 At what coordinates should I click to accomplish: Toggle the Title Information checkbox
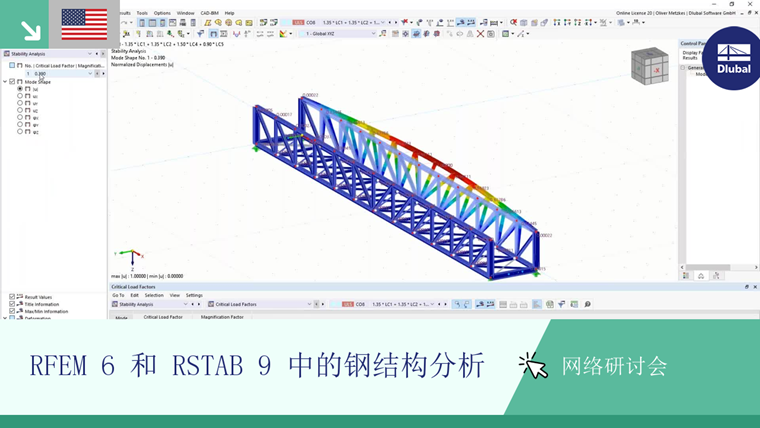[12, 303]
